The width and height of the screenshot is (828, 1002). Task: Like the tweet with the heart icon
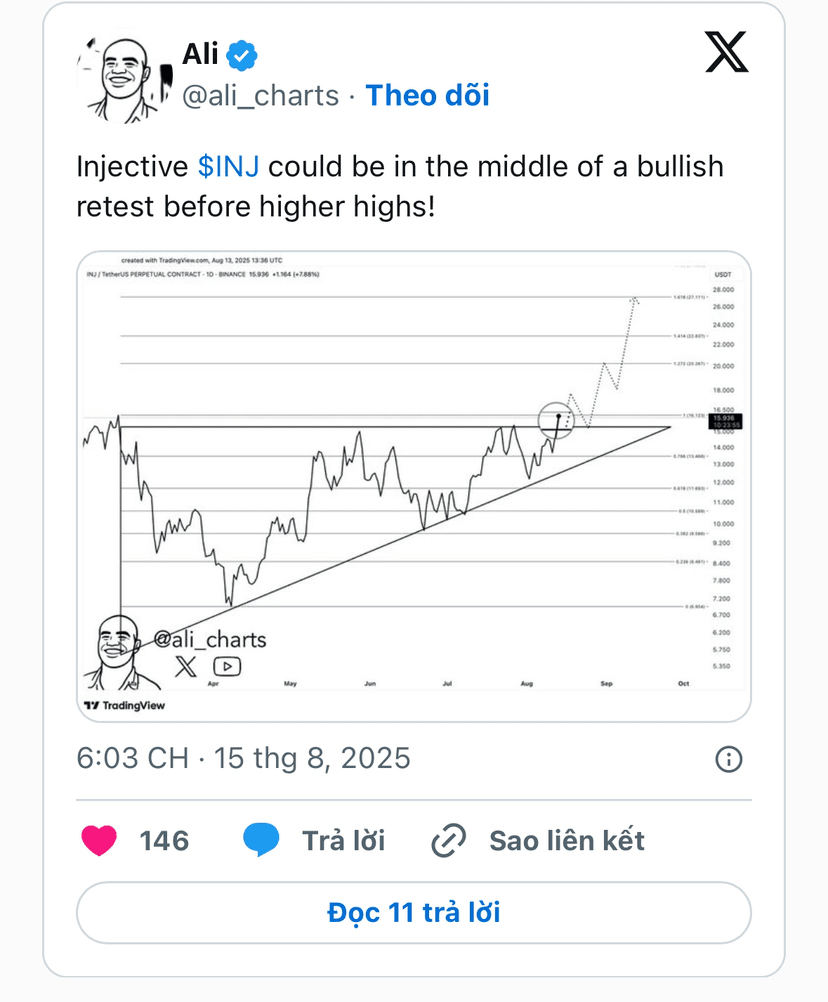[x=99, y=840]
